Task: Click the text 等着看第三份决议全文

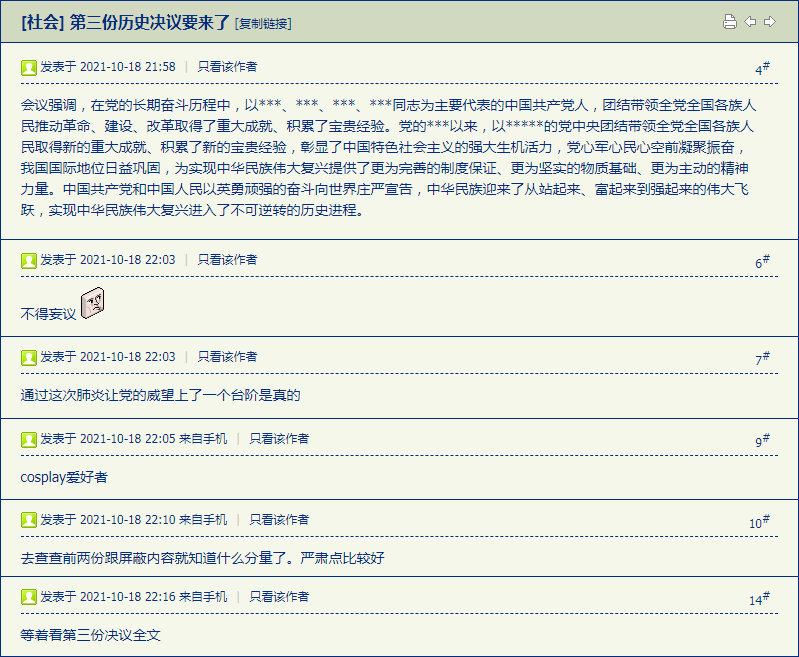Action: click(x=91, y=636)
